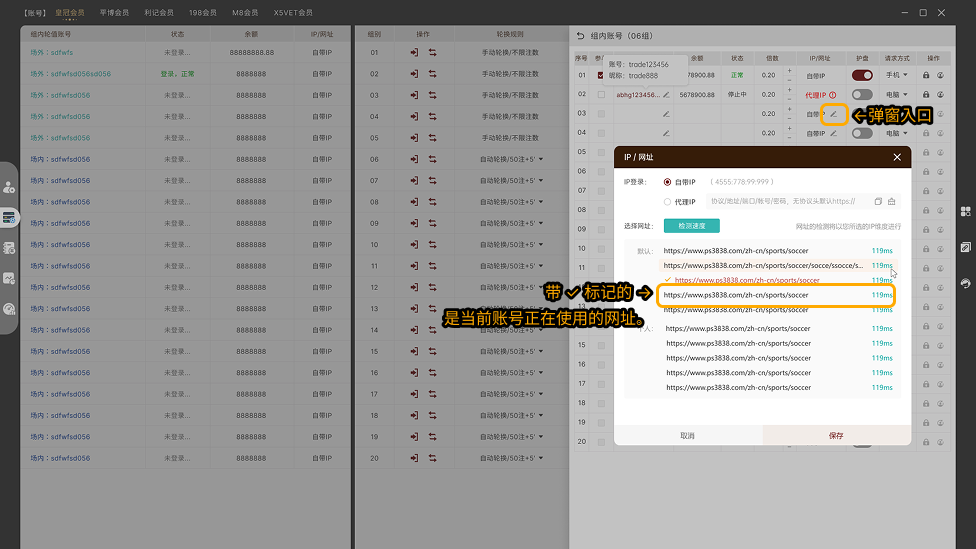The width and height of the screenshot is (976, 549).
Task: Uncheck the checkbox in account row 01
Action: coord(601,75)
